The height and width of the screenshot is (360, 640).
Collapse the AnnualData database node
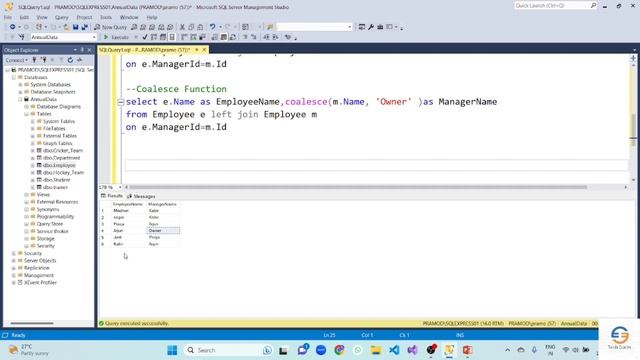pyautogui.click(x=20, y=99)
